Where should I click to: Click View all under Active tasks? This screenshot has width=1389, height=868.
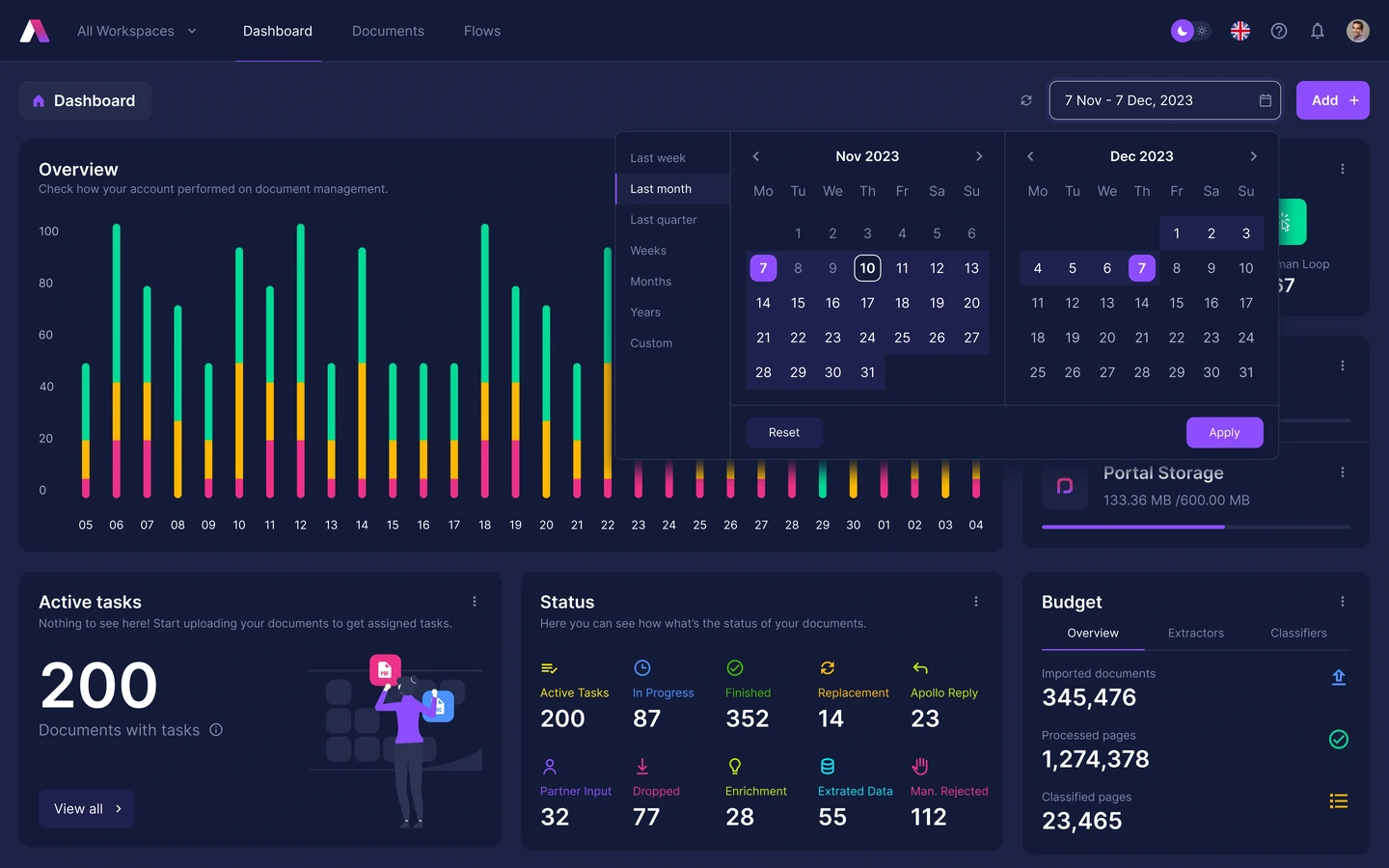point(86,808)
